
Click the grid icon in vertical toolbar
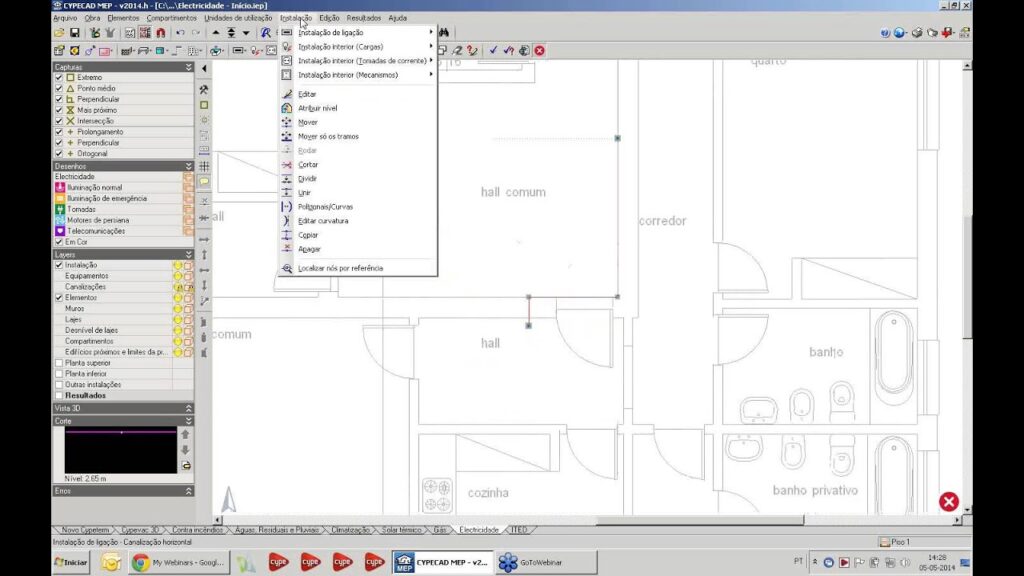[204, 166]
